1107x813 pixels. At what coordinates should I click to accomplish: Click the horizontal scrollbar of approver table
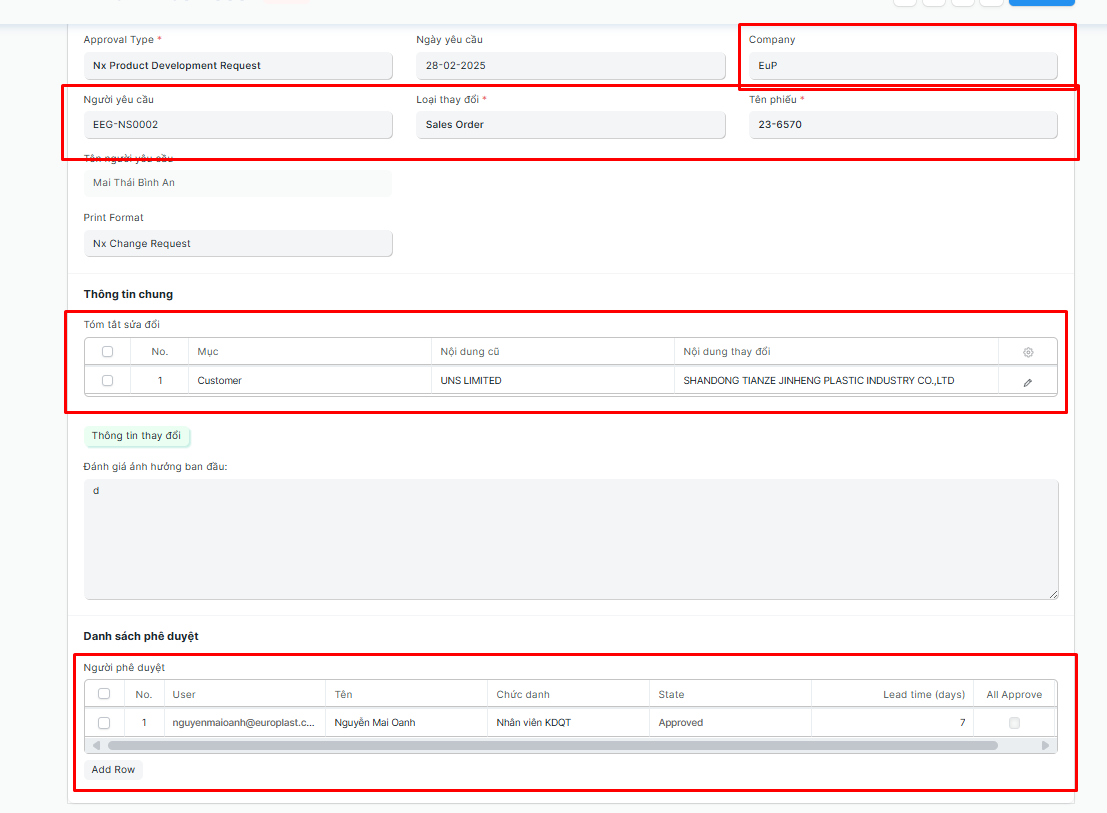click(x=552, y=745)
